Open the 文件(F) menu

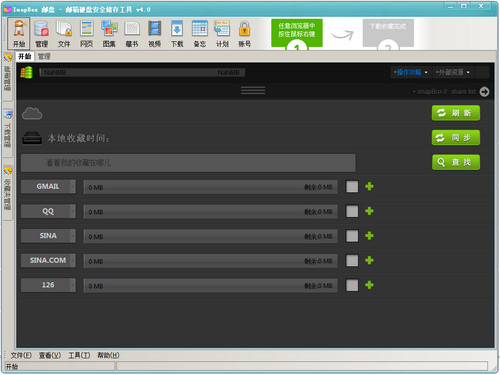(21, 355)
